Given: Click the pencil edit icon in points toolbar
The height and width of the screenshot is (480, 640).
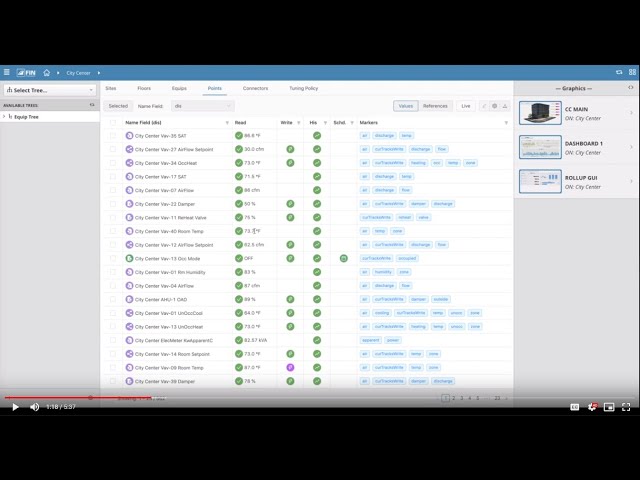Looking at the screenshot, I should (x=484, y=106).
